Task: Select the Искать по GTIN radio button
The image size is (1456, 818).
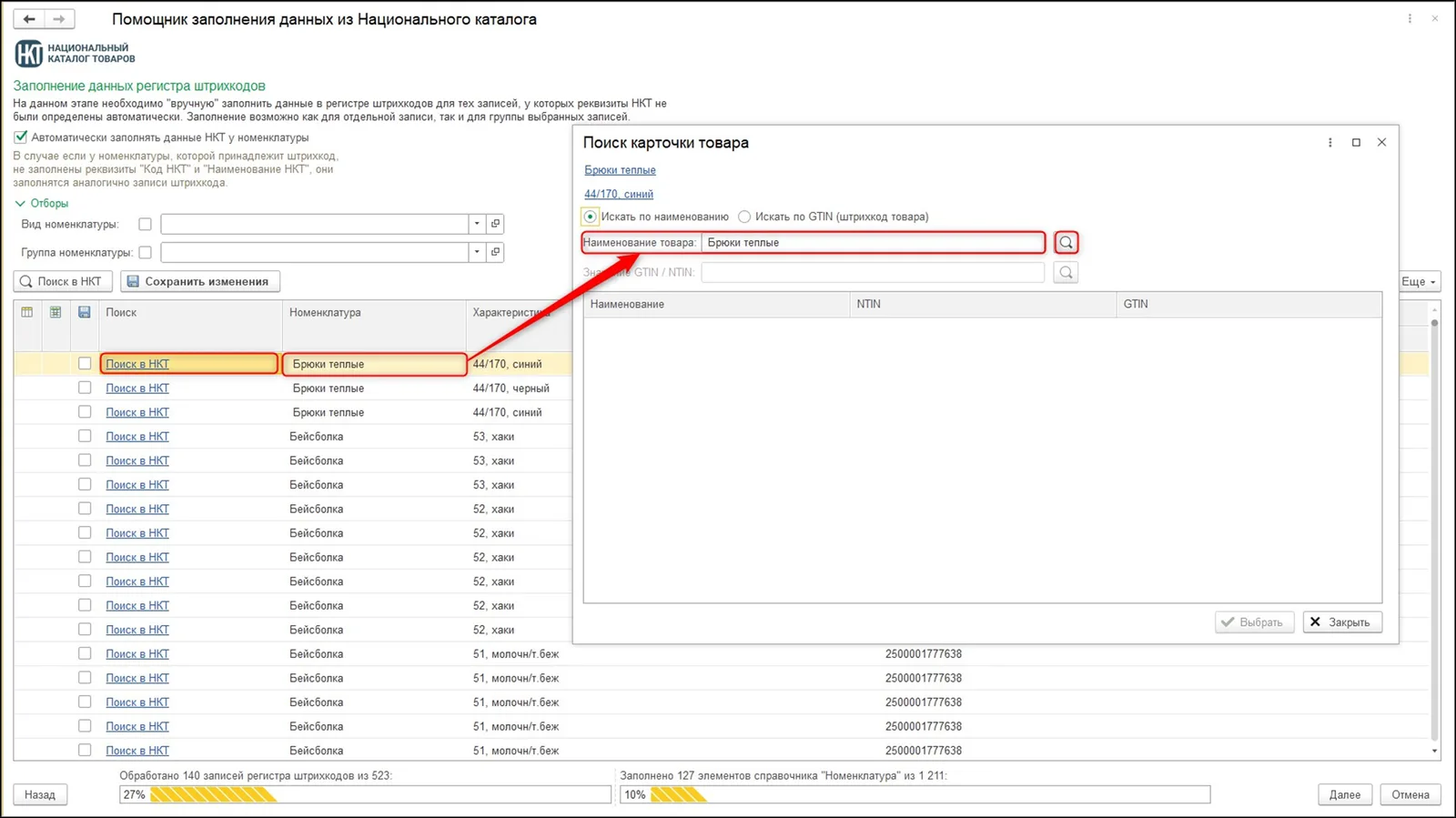Action: [x=744, y=217]
